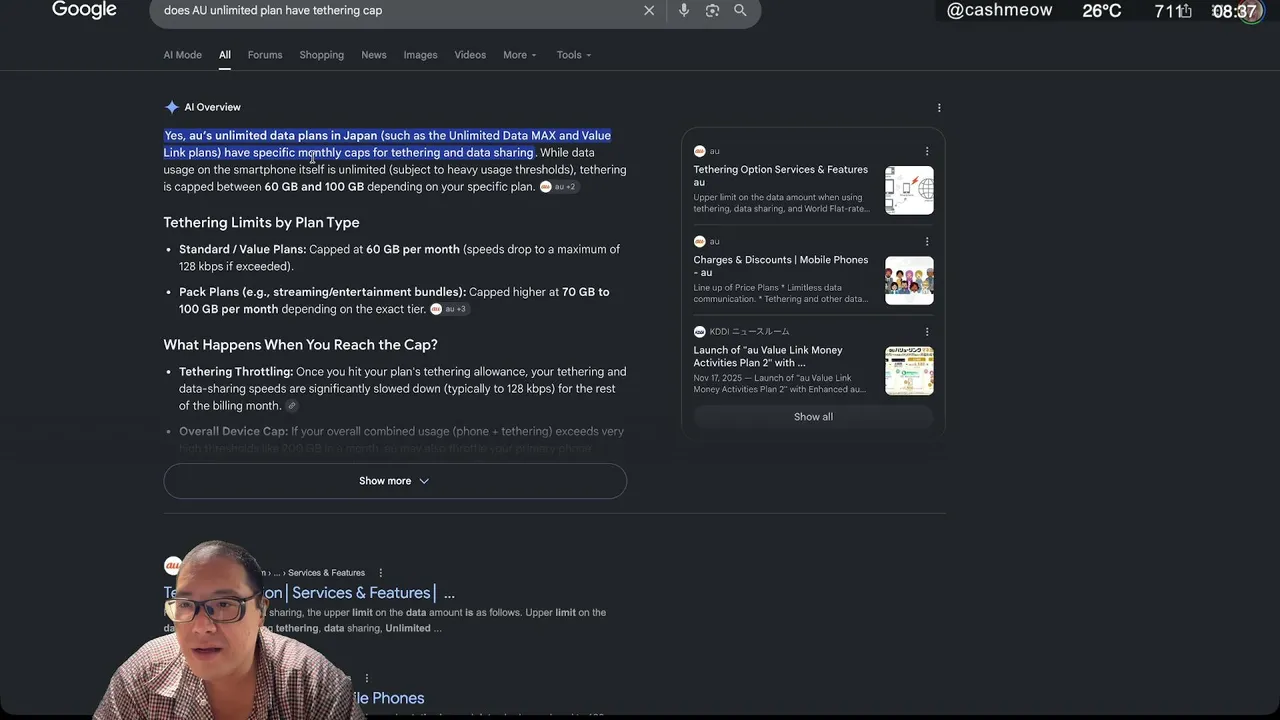1280x720 pixels.
Task: Click the Google logo
Action: (x=84, y=10)
